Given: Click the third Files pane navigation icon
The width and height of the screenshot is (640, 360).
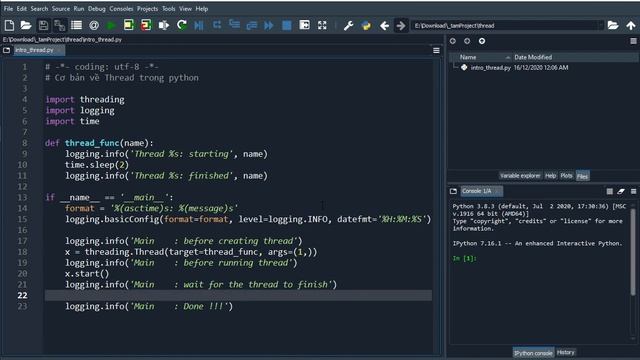Looking at the screenshot, I should [x=482, y=41].
